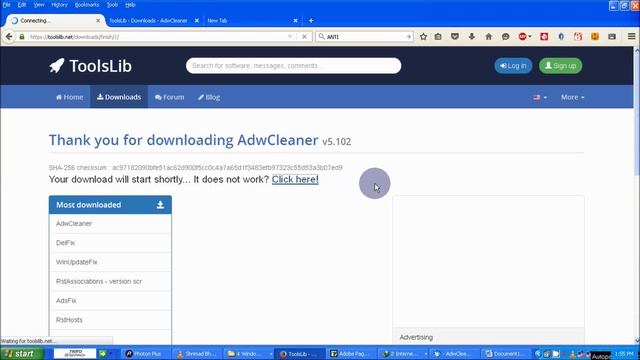The width and height of the screenshot is (640, 360).
Task: Click the red square extension icon
Action: point(544,37)
